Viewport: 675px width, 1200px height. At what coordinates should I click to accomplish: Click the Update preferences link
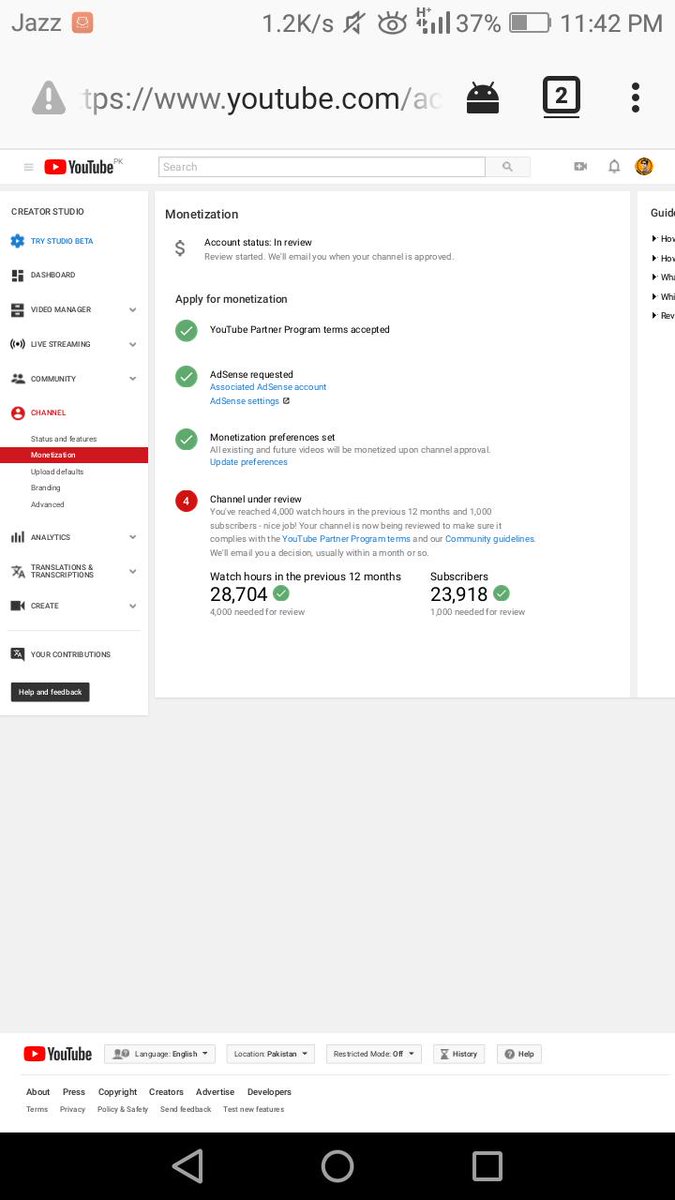tap(249, 462)
